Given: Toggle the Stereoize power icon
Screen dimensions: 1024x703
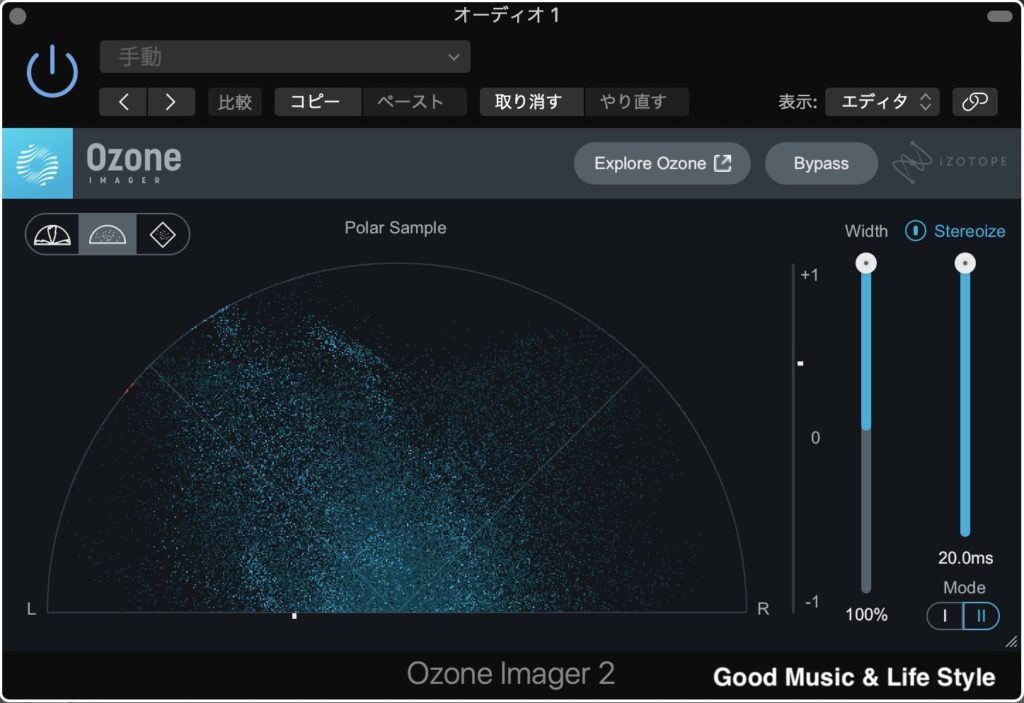Looking at the screenshot, I should point(915,231).
